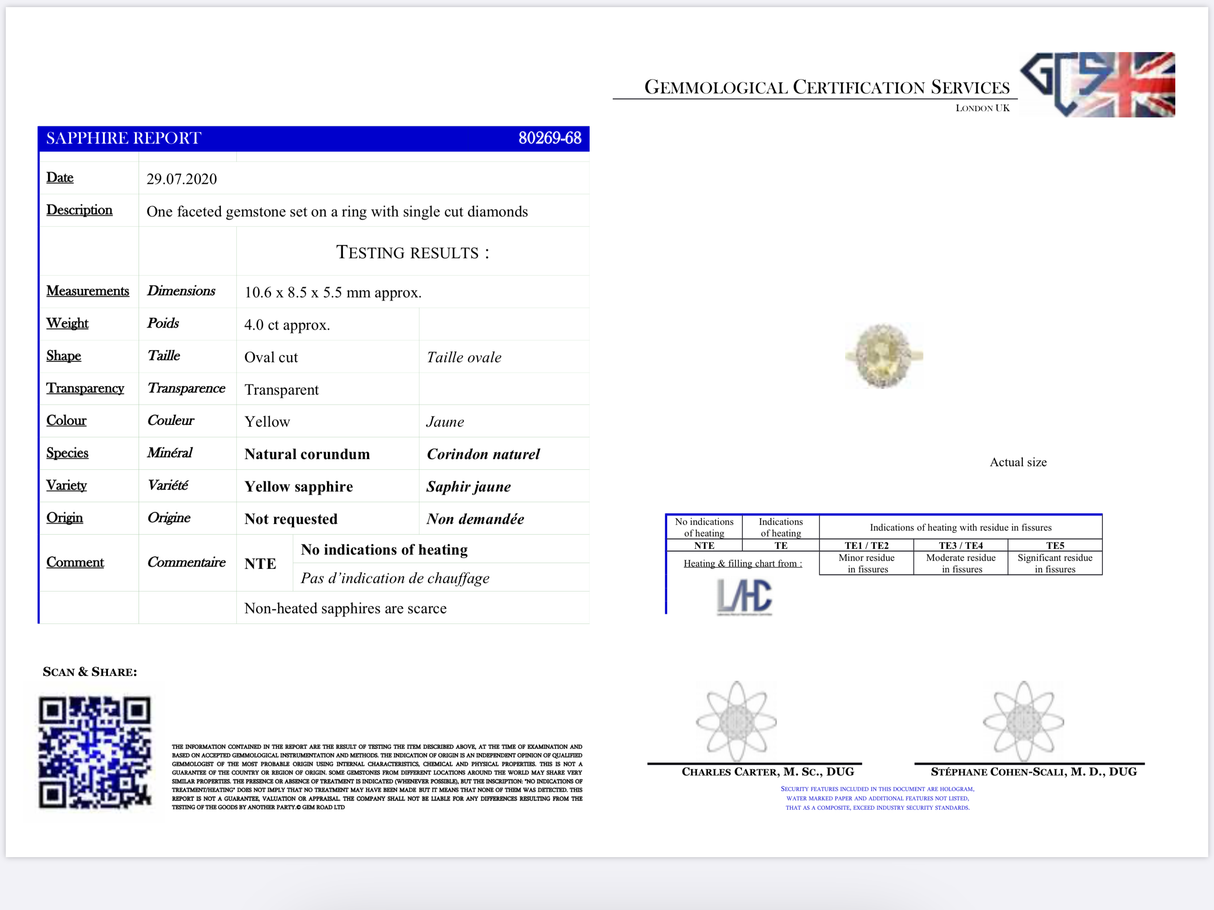
Task: Click the Yellow sapphire variety value
Action: pos(298,487)
